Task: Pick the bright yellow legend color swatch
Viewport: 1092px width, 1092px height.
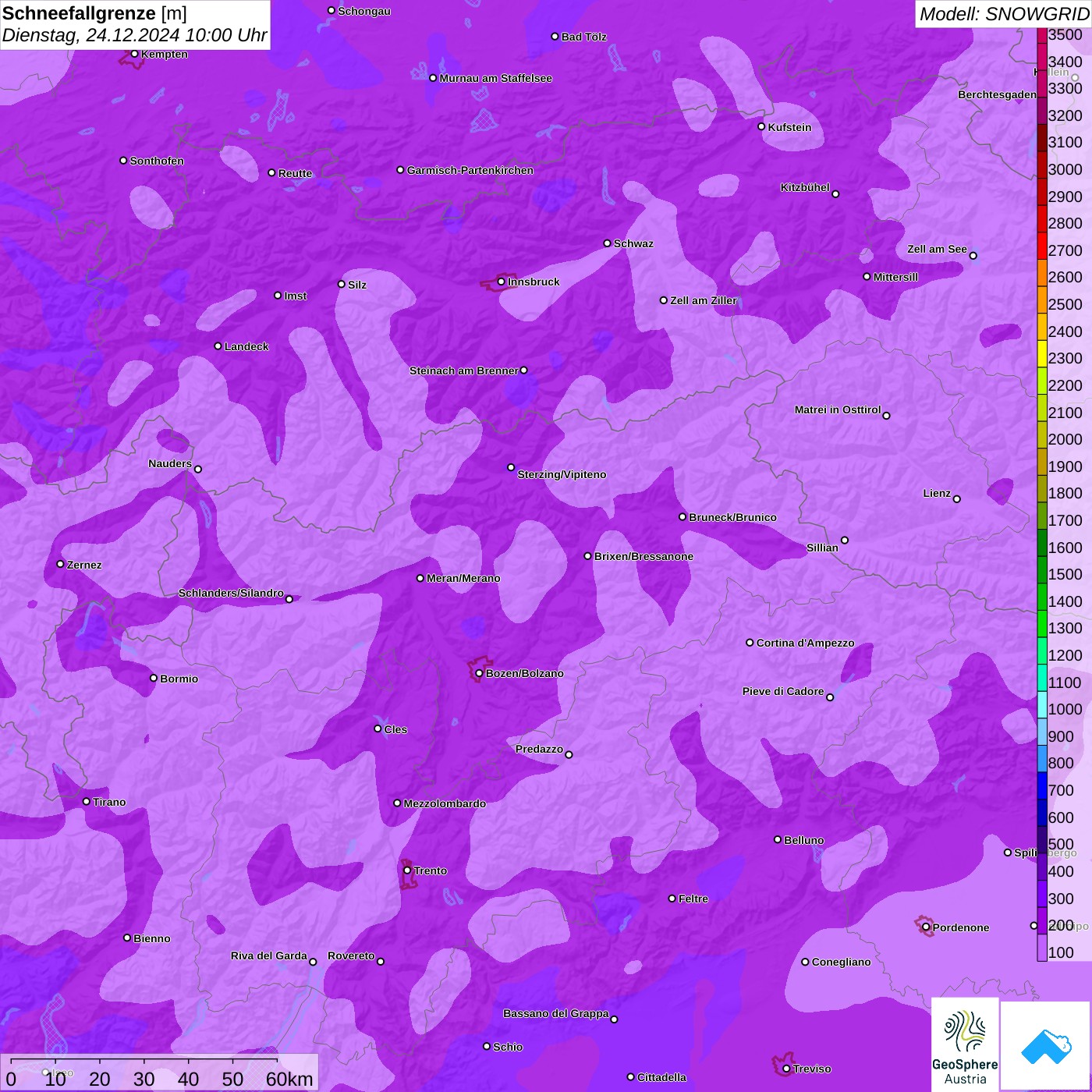Action: [1042, 354]
